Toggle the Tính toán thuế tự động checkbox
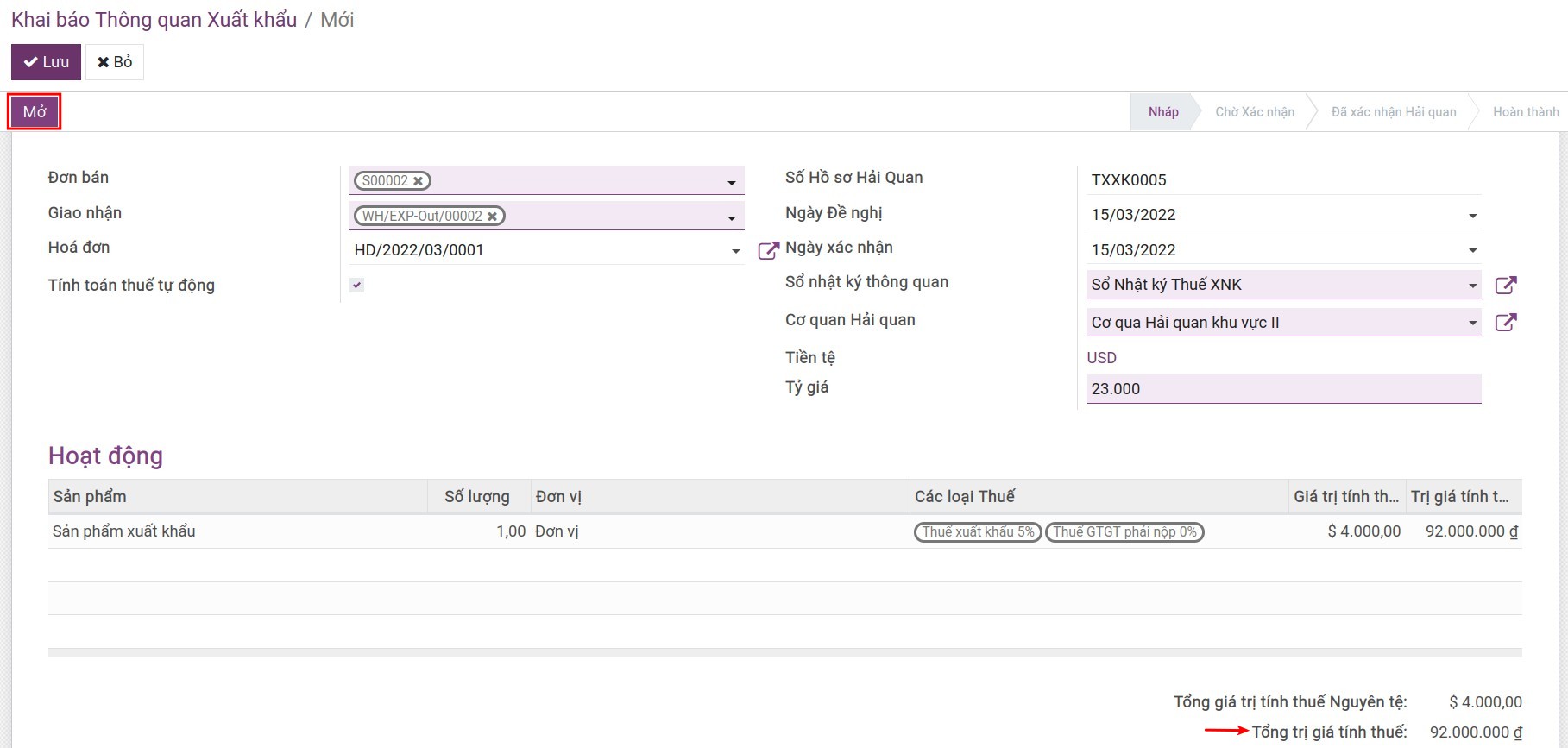1568x748 pixels. pyautogui.click(x=357, y=286)
